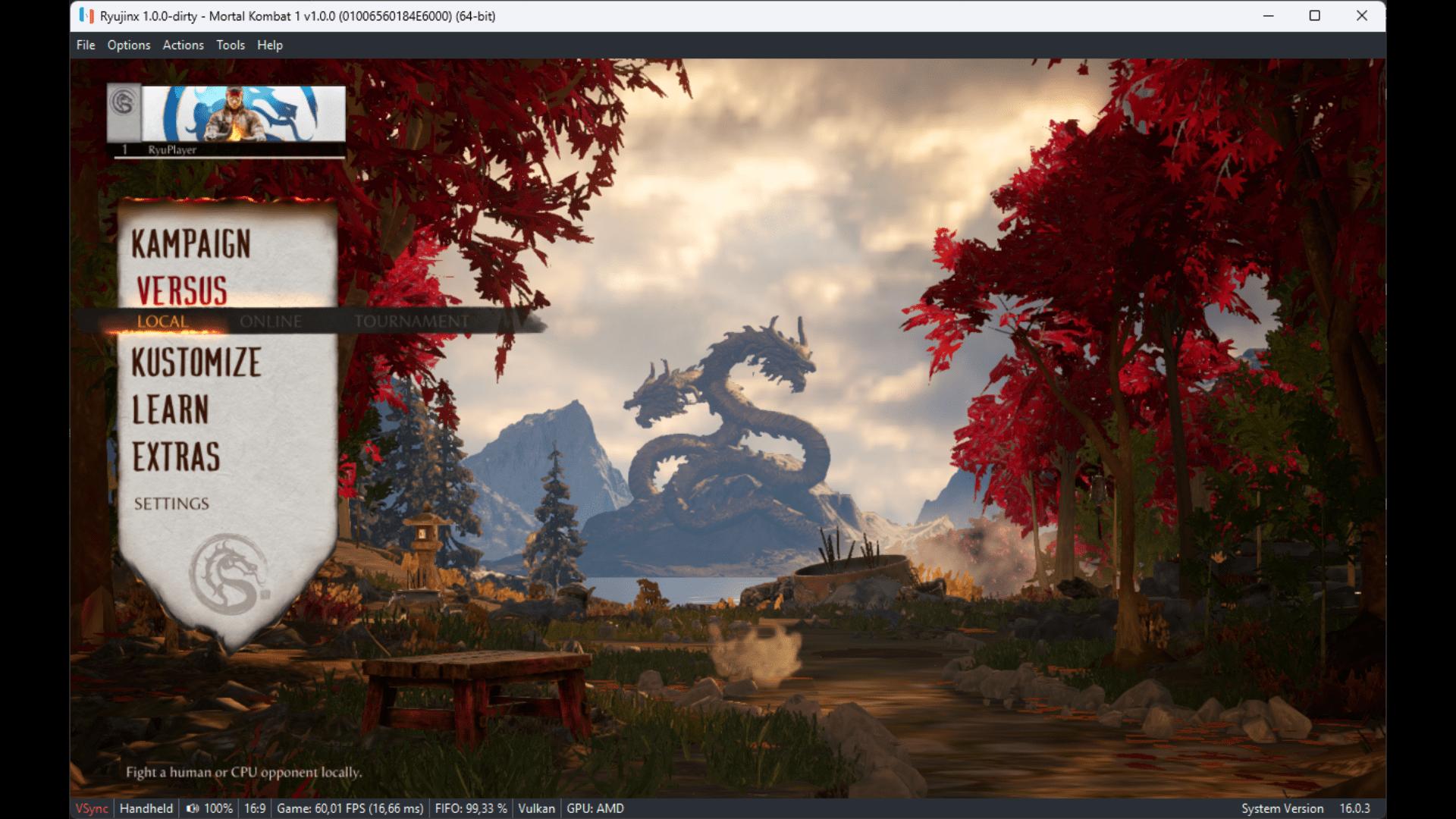
Task: Select the TOURNAMENT versus tab
Action: pos(412,322)
